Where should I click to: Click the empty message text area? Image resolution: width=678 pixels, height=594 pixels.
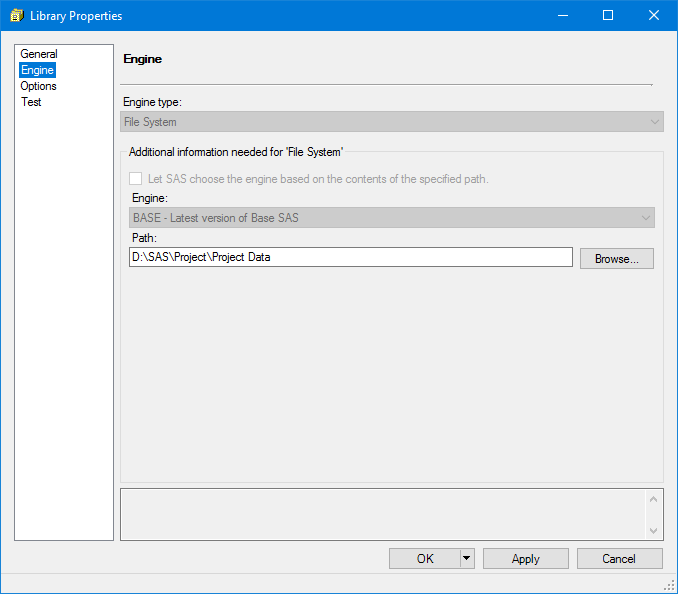pyautogui.click(x=382, y=514)
